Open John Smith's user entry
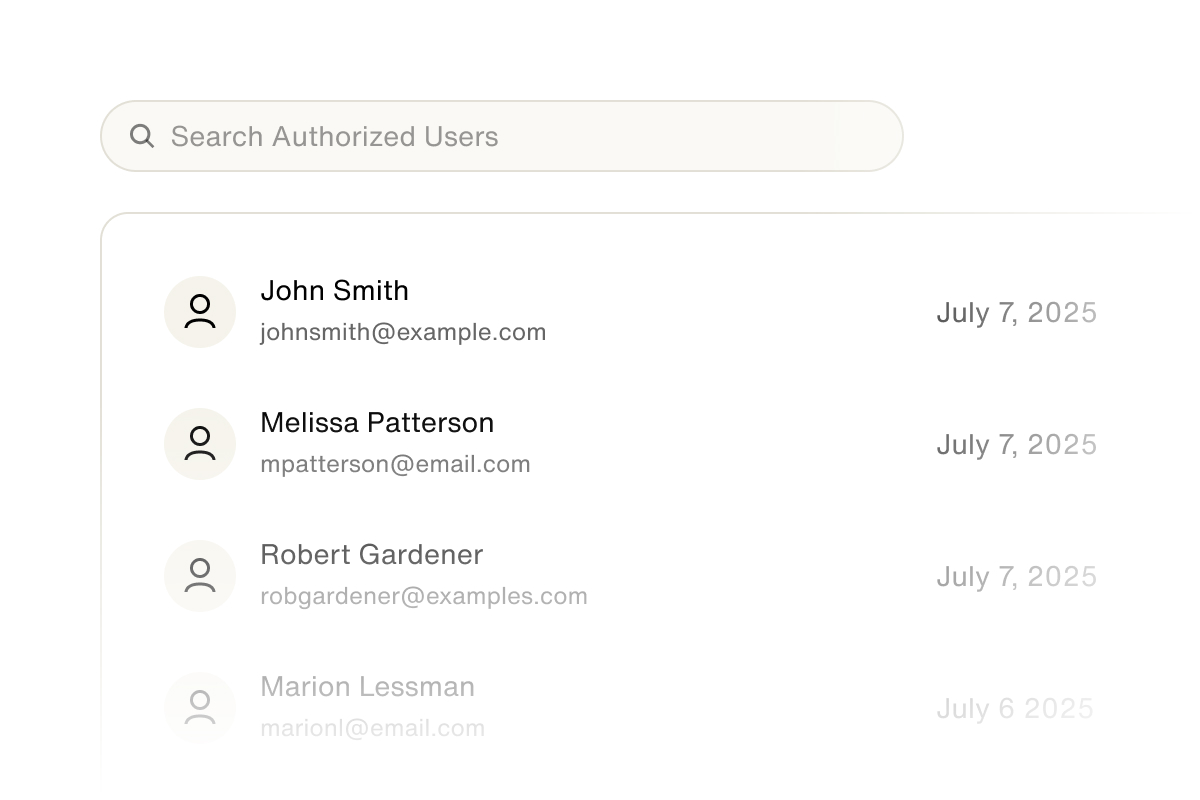This screenshot has width=1200, height=800. click(x=334, y=291)
